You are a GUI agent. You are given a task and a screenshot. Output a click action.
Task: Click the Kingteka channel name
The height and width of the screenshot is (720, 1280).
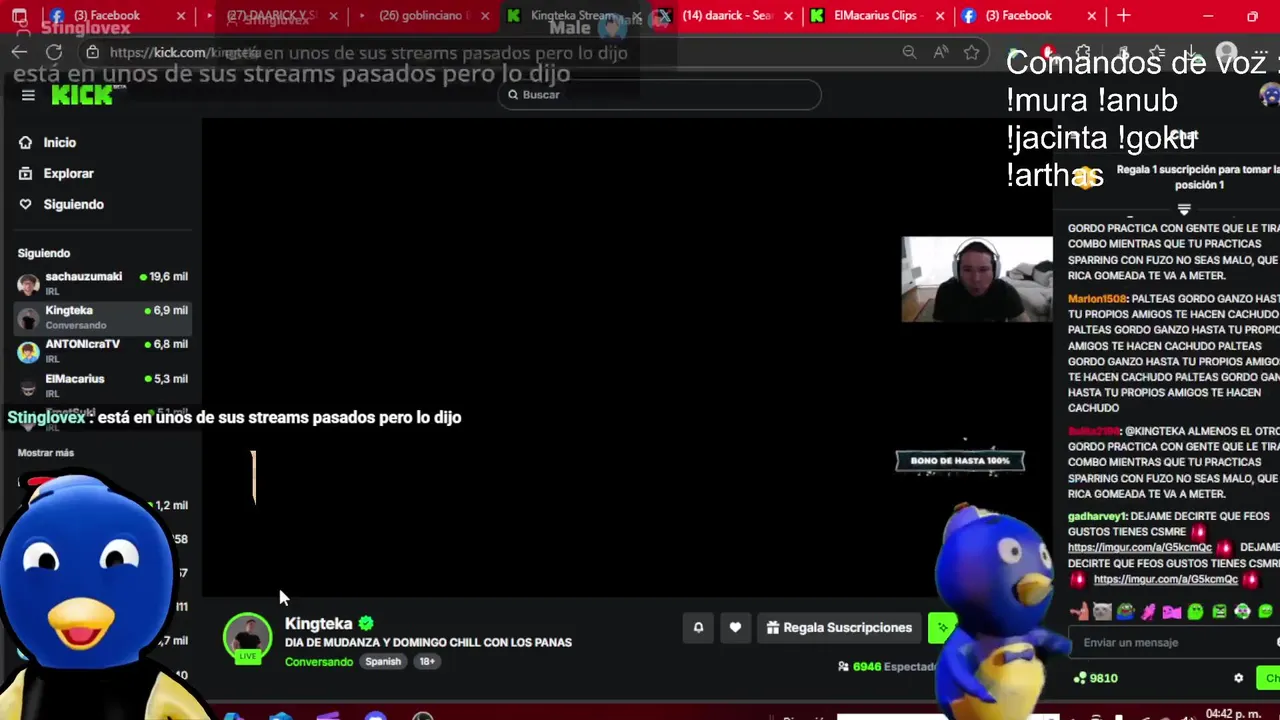click(x=318, y=624)
